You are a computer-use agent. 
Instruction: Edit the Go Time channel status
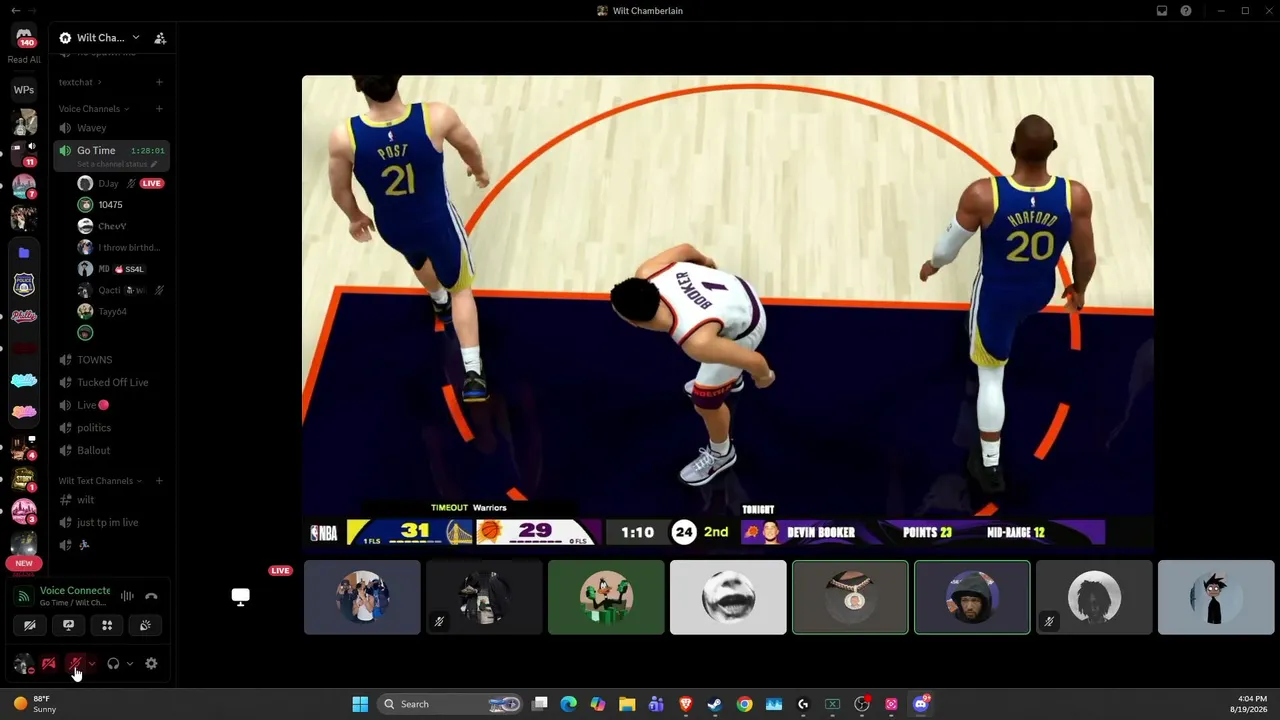coord(117,164)
